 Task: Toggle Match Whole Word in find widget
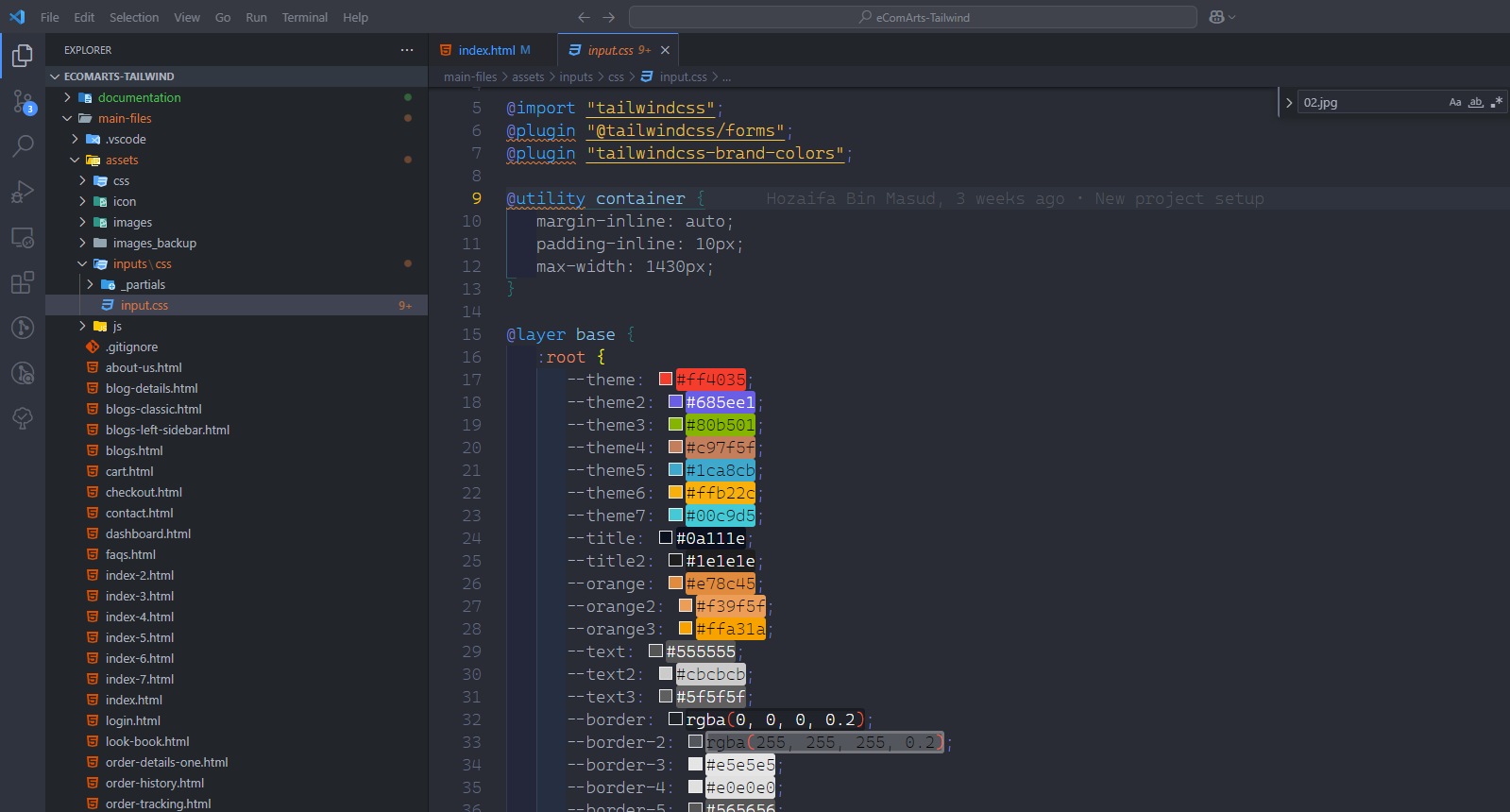(1476, 102)
